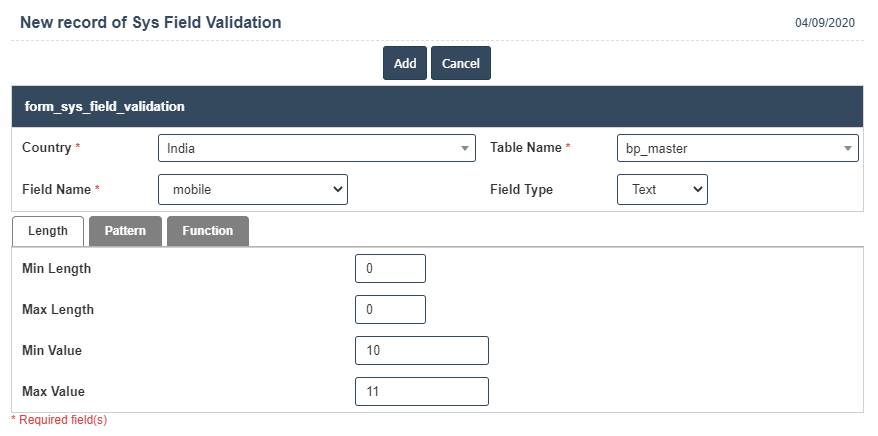Open the Country dropdown showing India
The image size is (878, 436).
pyautogui.click(x=316, y=148)
